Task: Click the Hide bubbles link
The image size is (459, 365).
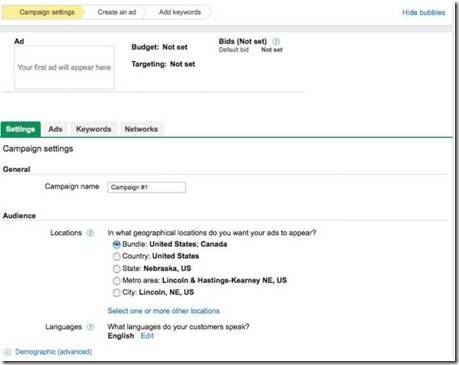Action: coord(424,12)
